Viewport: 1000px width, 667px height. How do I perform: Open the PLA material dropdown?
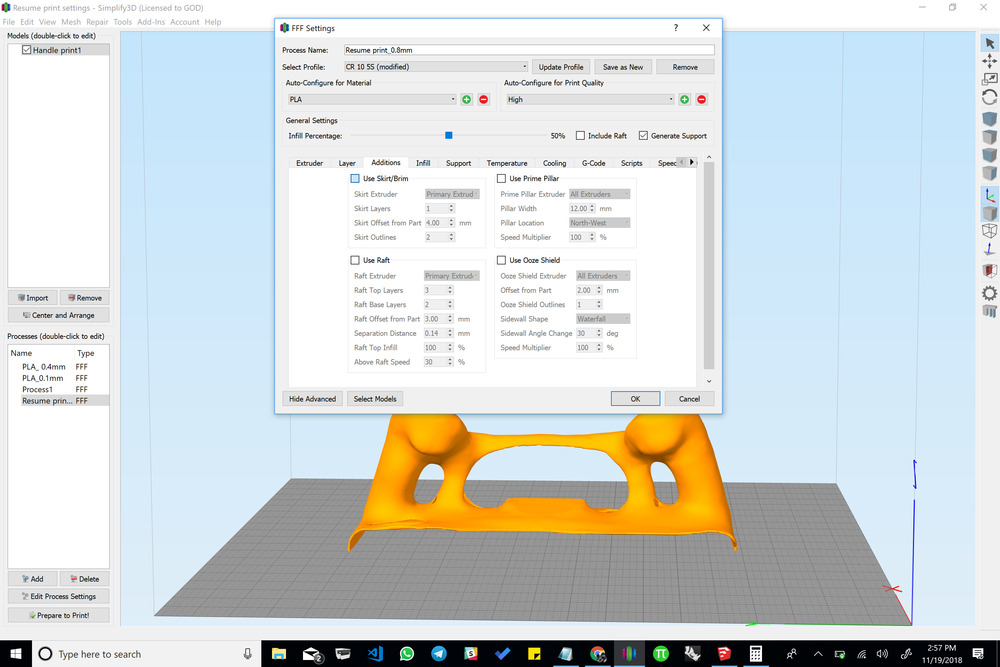pyautogui.click(x=372, y=99)
